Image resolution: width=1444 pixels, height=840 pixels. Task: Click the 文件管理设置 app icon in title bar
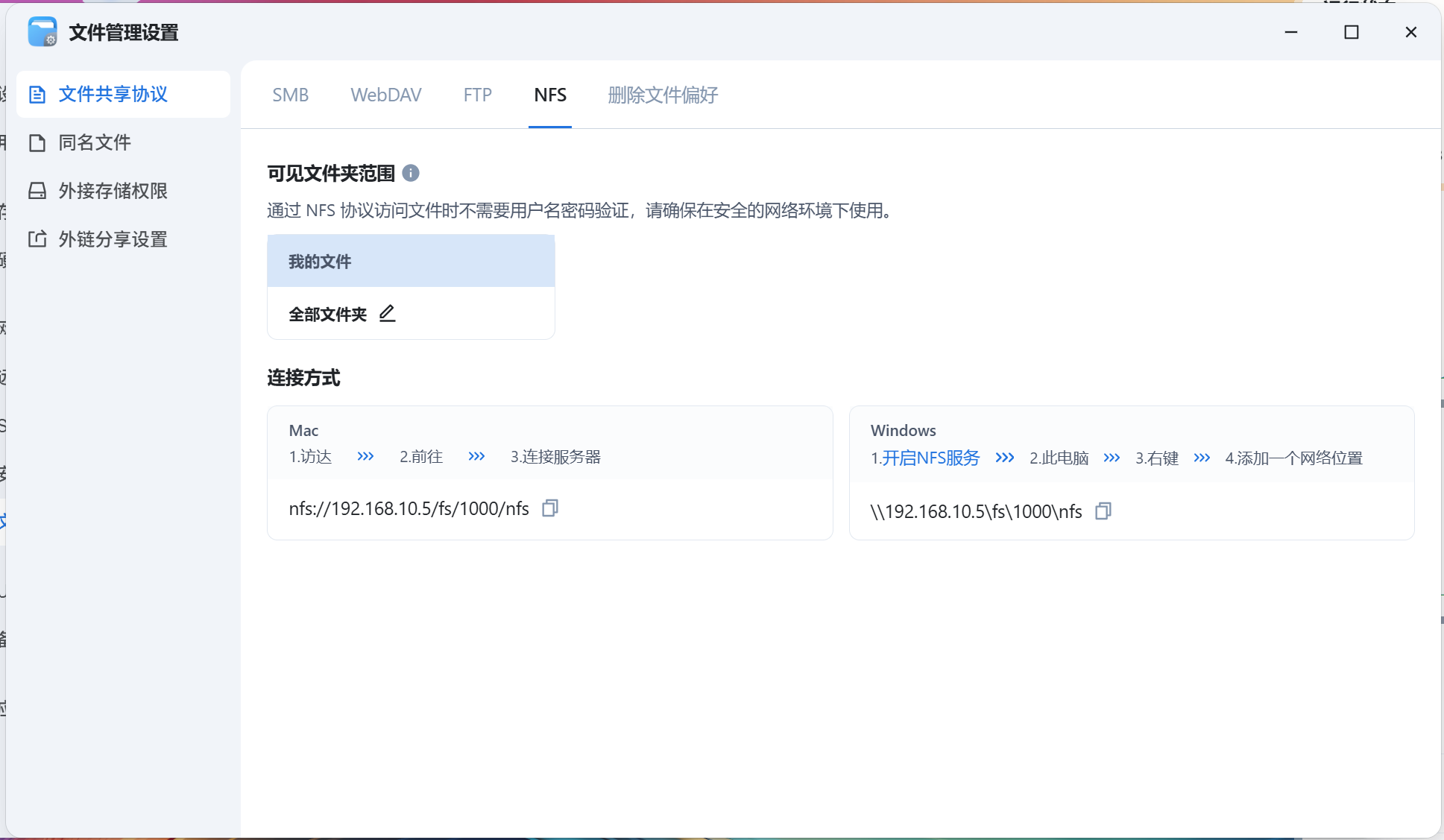[42, 32]
